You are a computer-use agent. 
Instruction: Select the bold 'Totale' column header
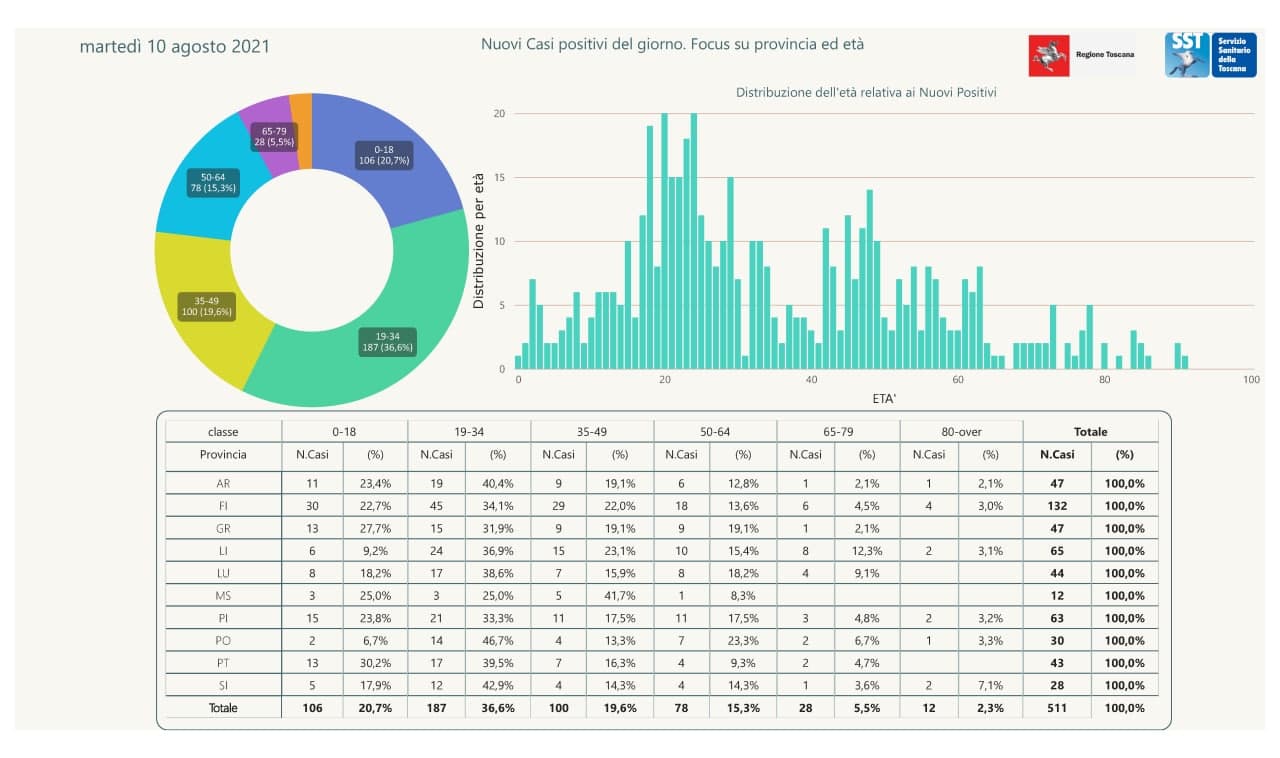pyautogui.click(x=1090, y=432)
